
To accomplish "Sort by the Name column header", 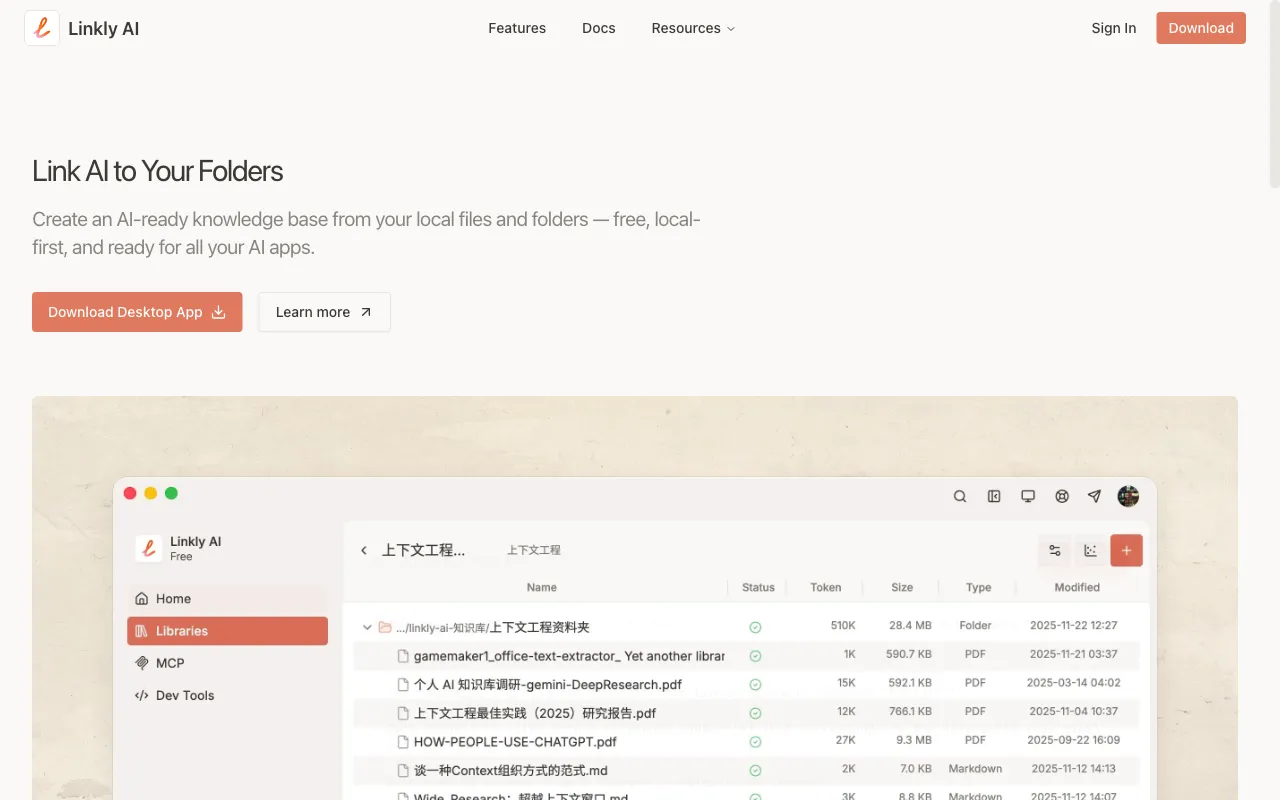I will click(x=541, y=587).
